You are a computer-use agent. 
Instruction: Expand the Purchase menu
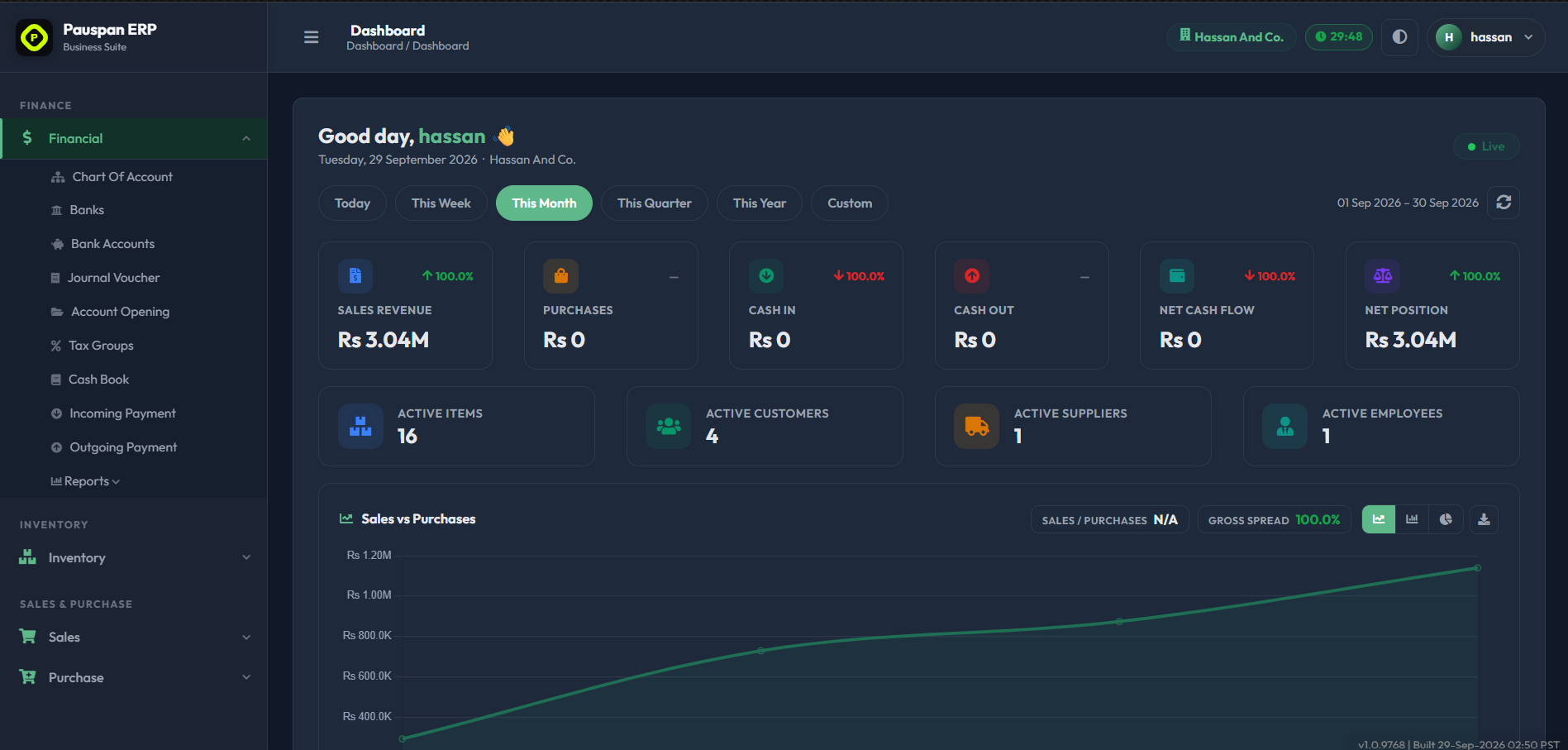[134, 677]
